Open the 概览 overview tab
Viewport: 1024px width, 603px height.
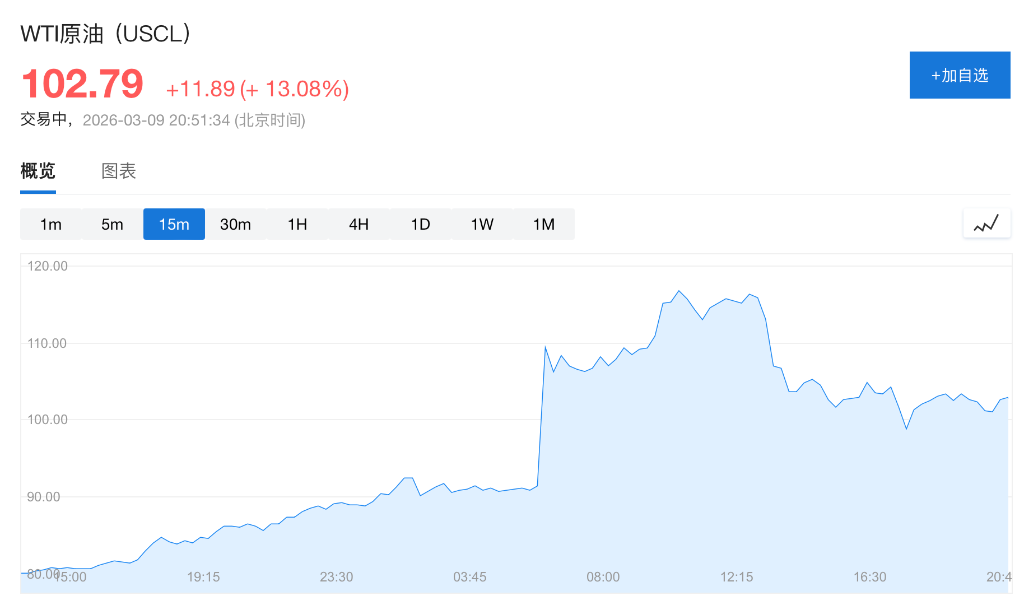point(38,171)
